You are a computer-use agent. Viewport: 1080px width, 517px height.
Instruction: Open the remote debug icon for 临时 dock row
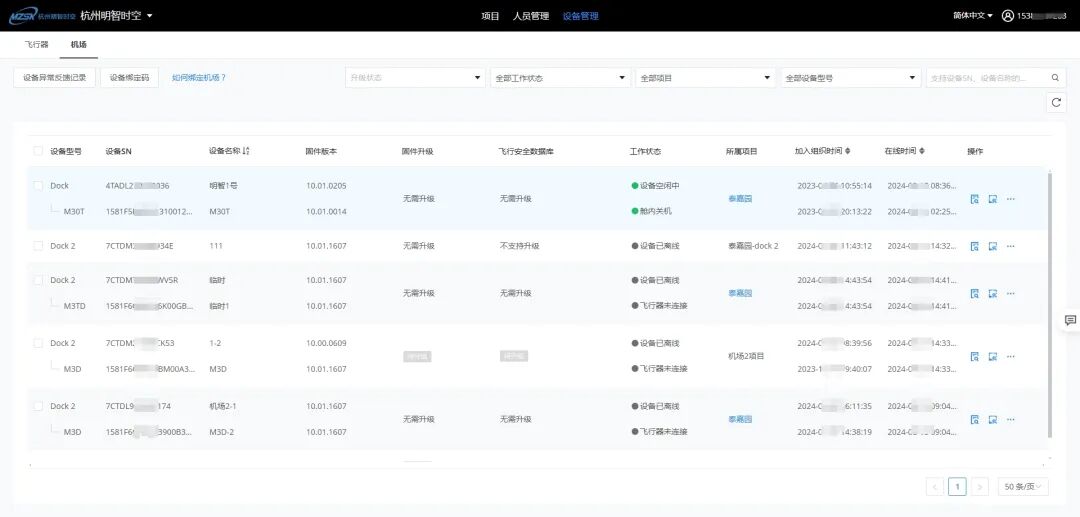[993, 293]
